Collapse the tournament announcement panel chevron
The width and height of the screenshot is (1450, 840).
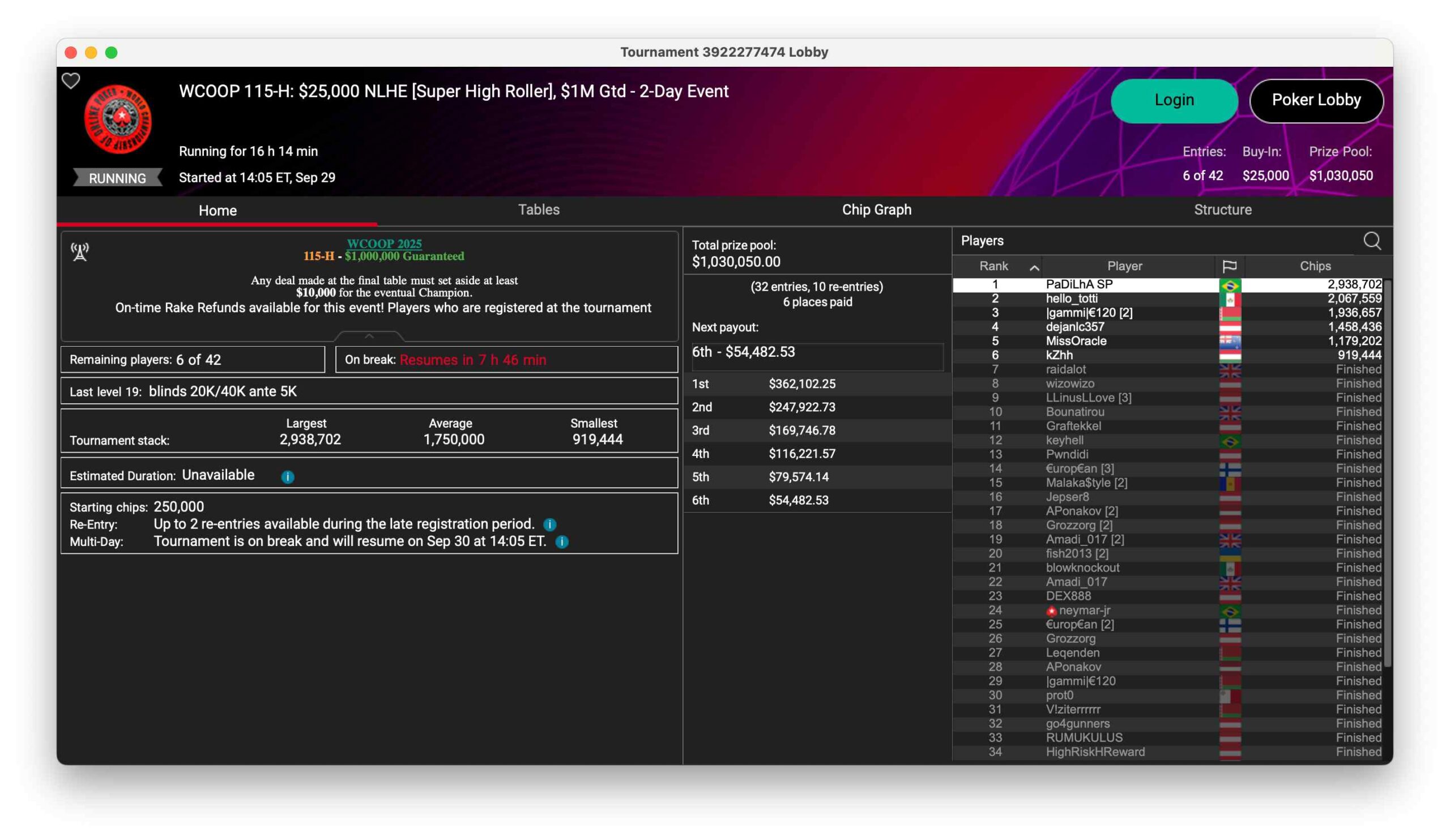point(369,335)
